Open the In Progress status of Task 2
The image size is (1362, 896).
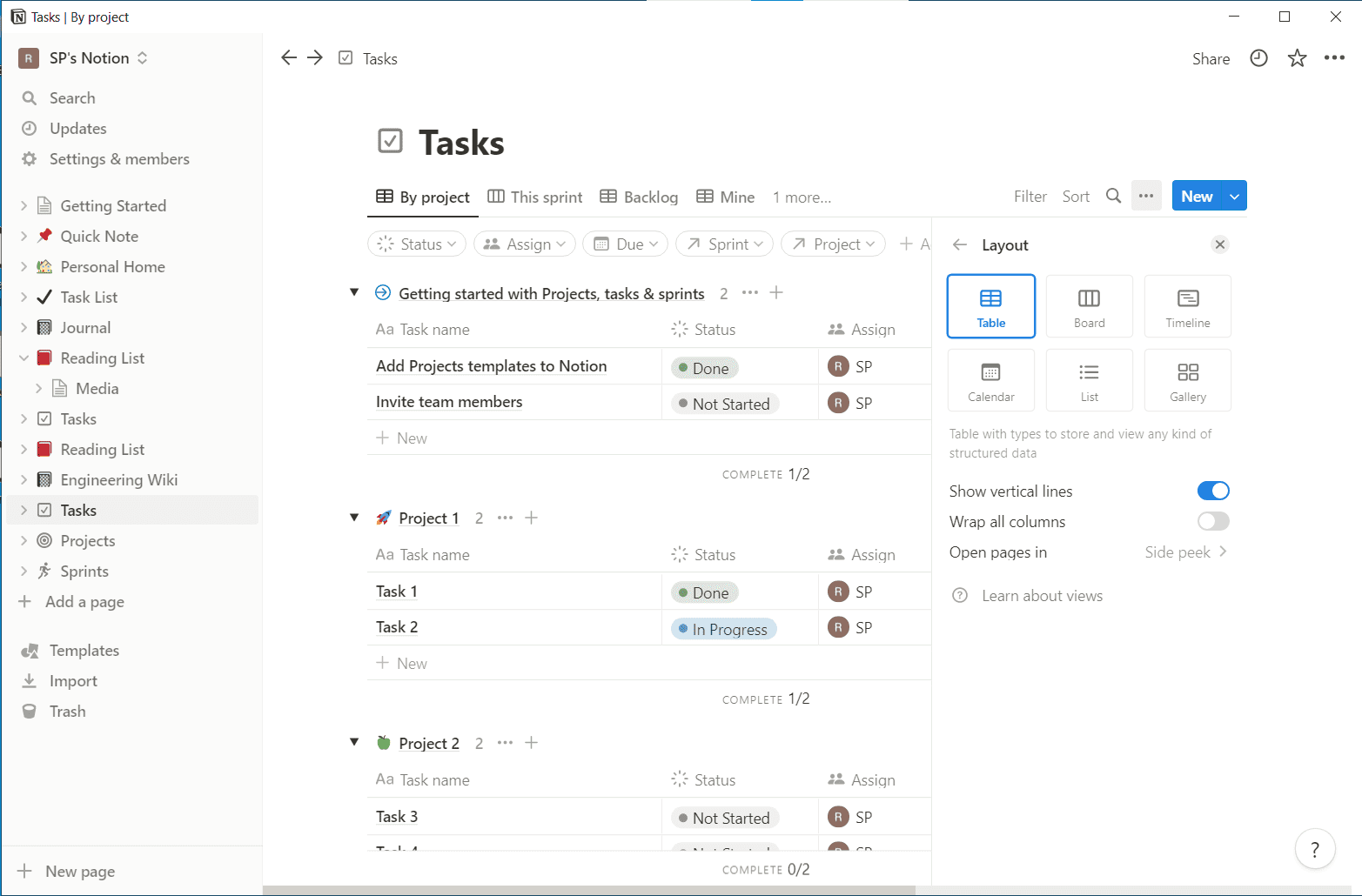coord(723,628)
